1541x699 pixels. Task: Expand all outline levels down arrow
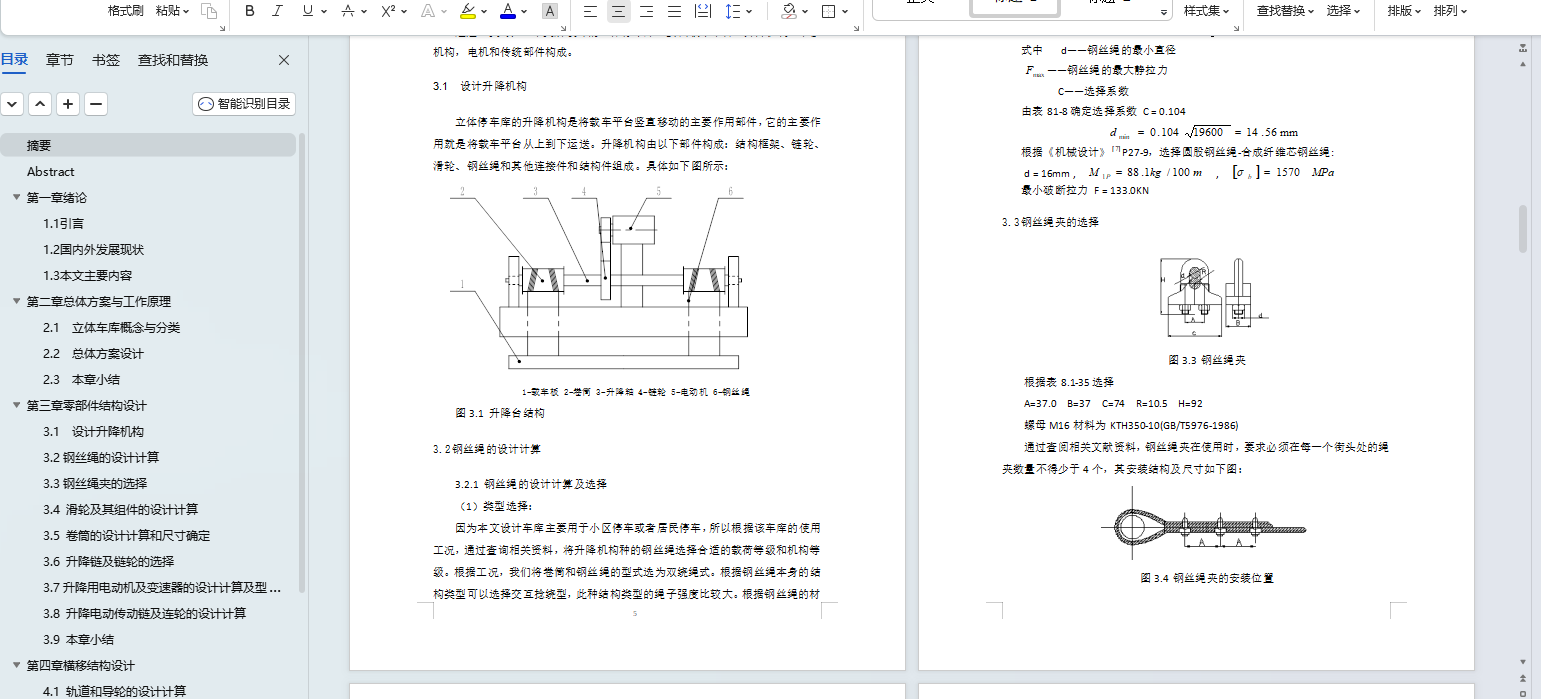pyautogui.click(x=12, y=104)
